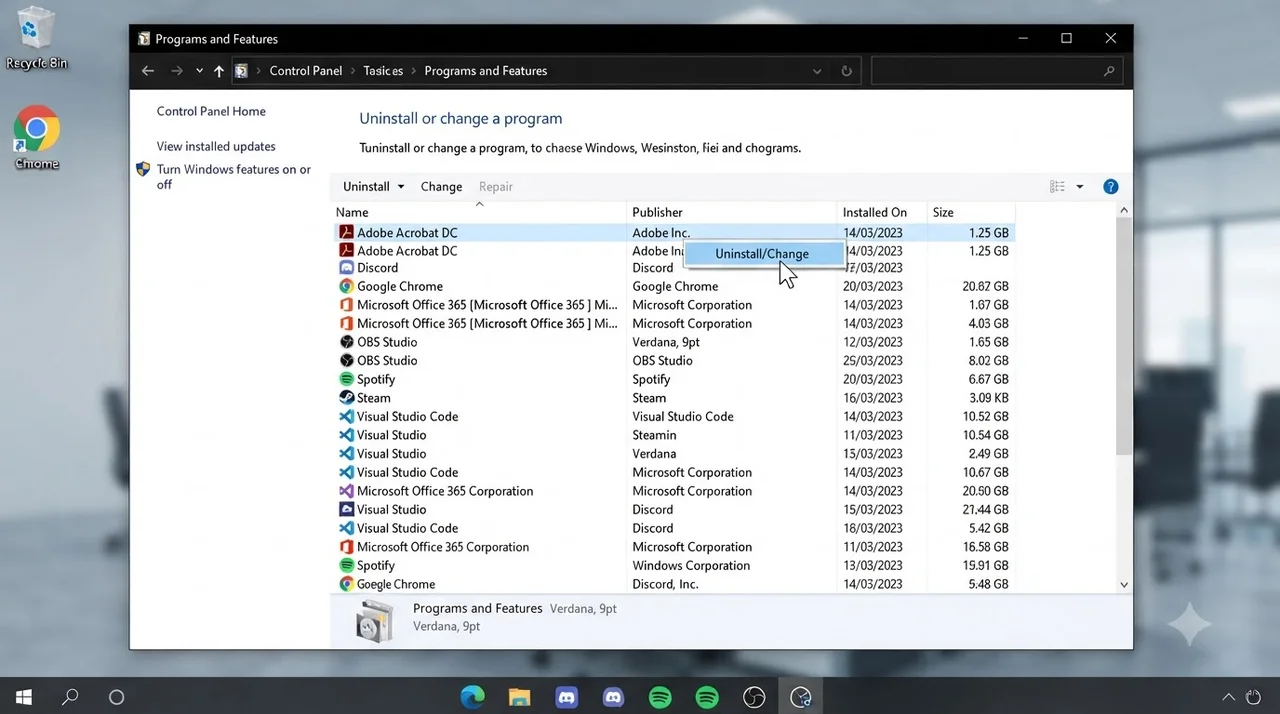Click the Adobe Acrobat icon in the highlighted row
Viewport: 1280px width, 714px height.
pos(347,232)
